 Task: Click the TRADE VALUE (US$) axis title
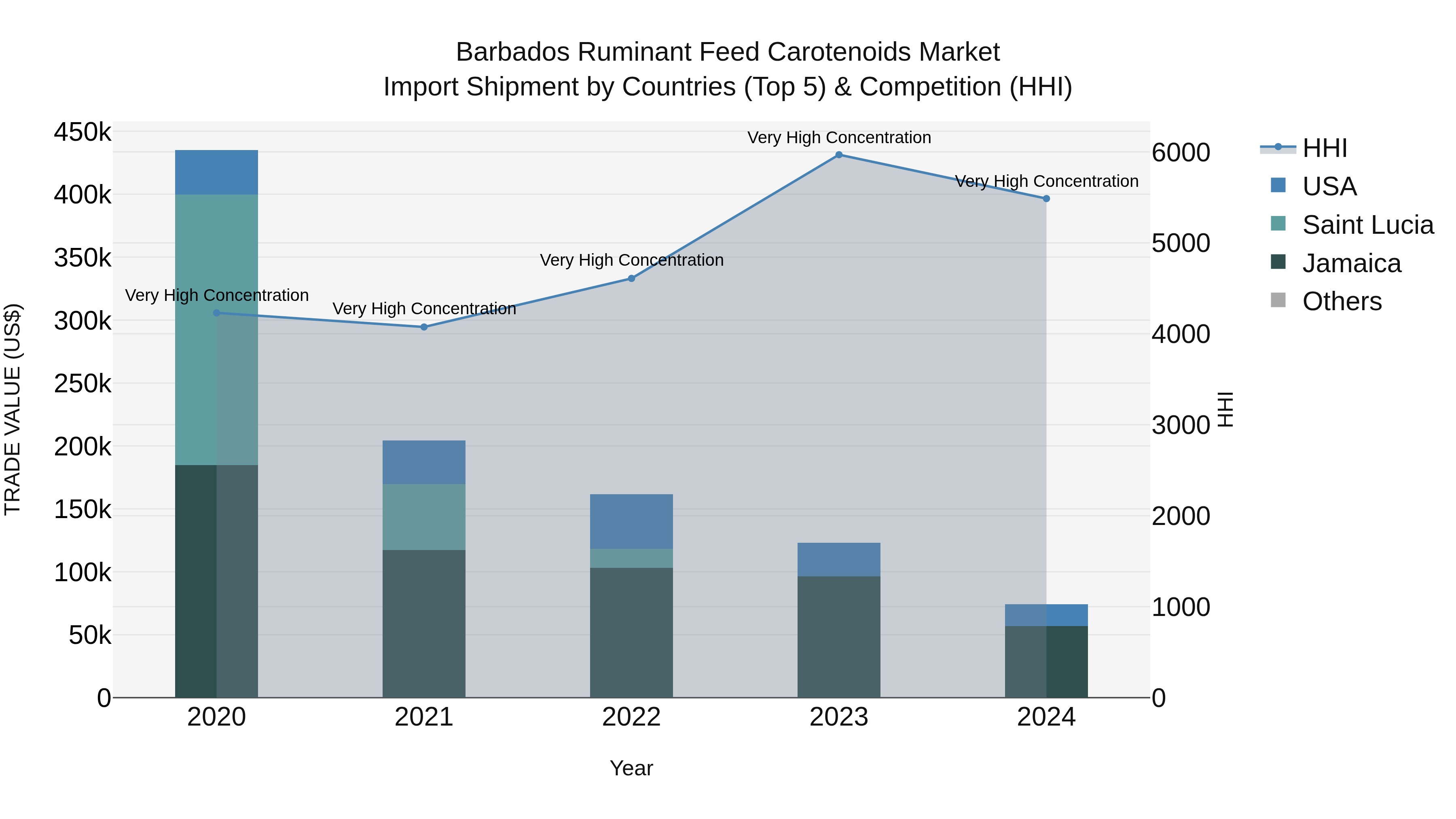[13, 409]
